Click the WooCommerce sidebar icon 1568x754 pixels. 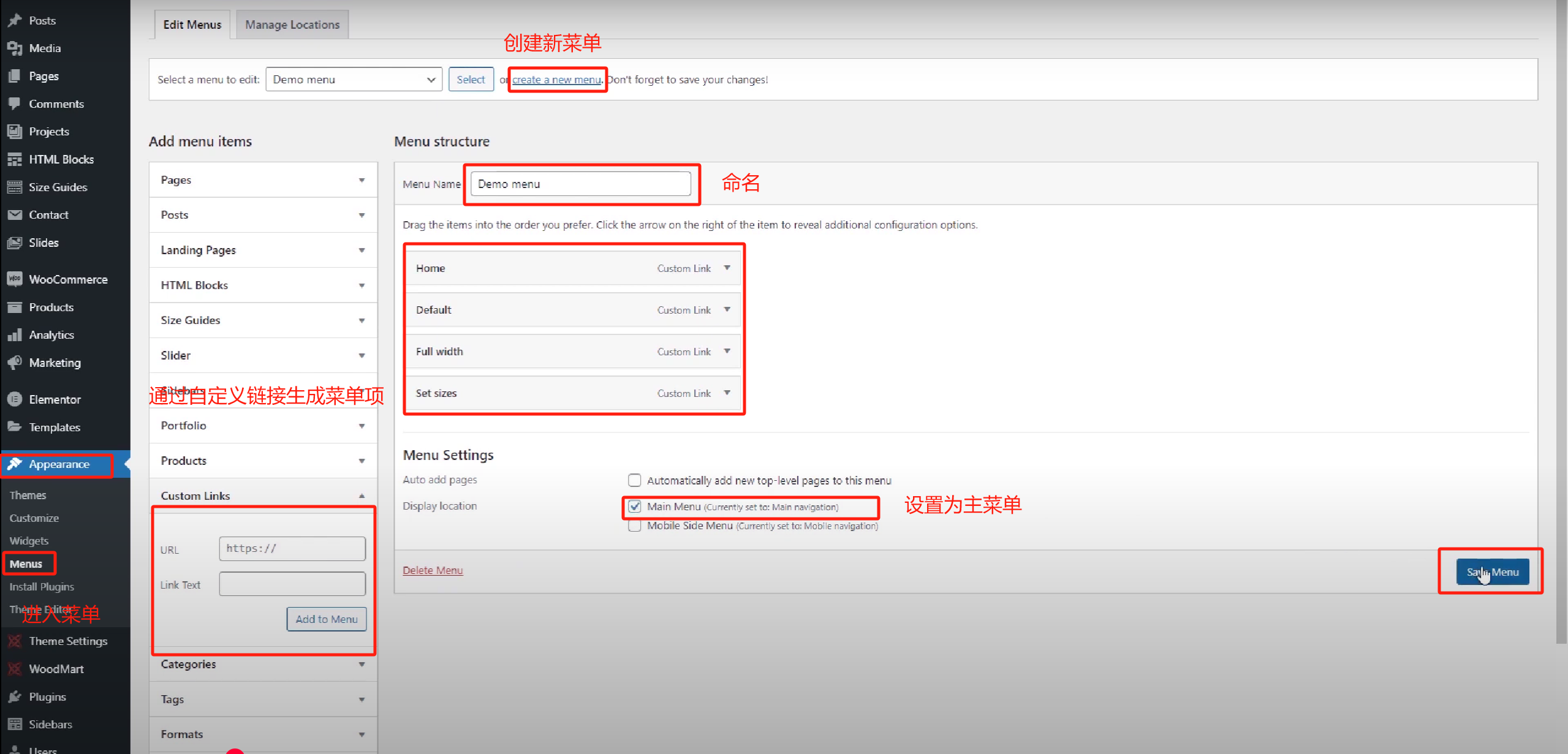point(15,279)
